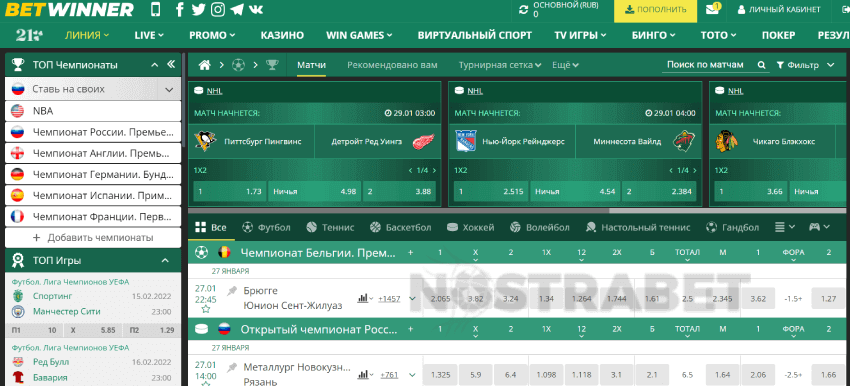Select the Футбол sport tab

(x=266, y=227)
